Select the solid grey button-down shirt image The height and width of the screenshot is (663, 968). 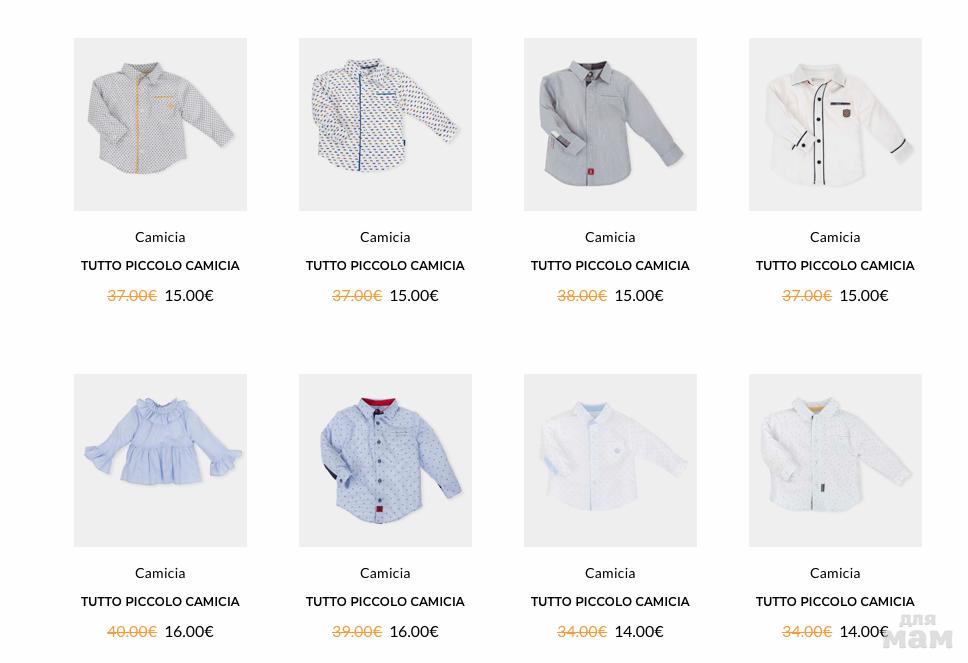(610, 124)
